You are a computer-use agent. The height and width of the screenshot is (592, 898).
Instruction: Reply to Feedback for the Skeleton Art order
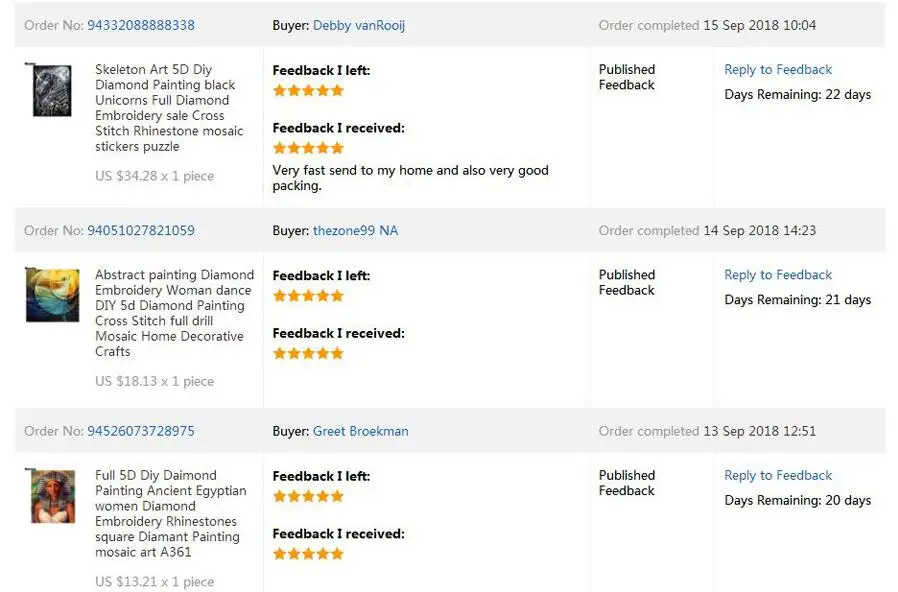778,70
